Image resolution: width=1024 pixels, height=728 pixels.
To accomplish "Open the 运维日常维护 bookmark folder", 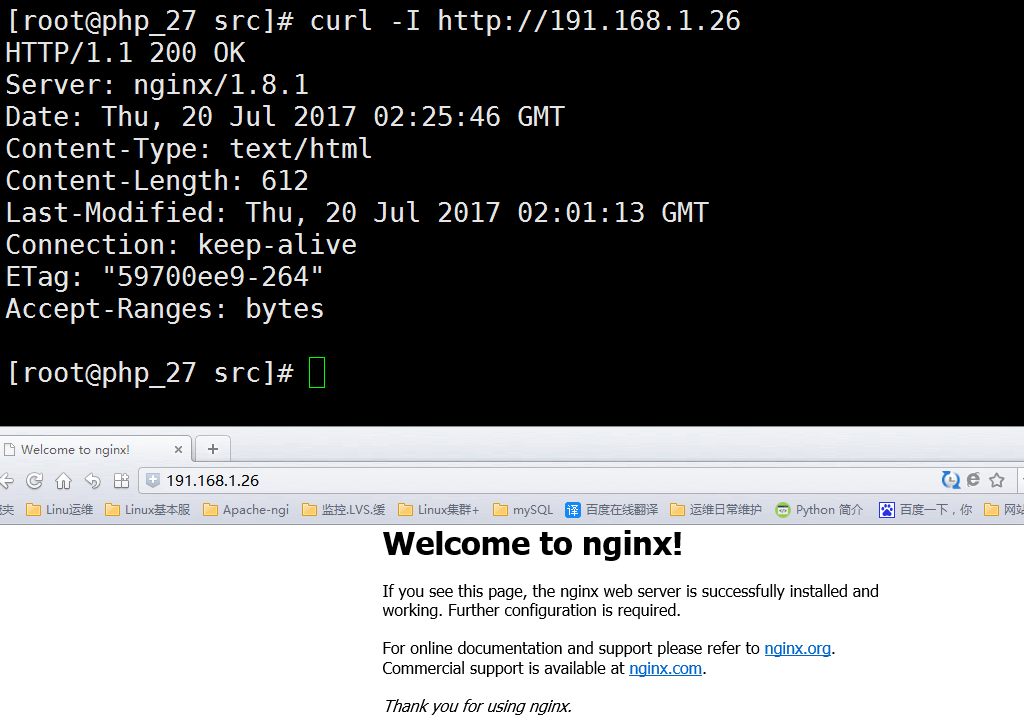I will pyautogui.click(x=716, y=510).
